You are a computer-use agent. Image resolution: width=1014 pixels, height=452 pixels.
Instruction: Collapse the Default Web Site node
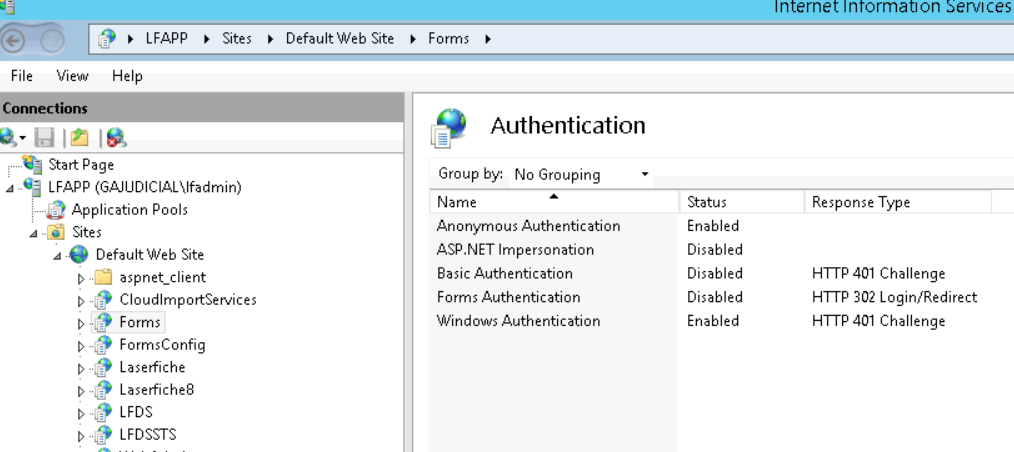pos(59,255)
